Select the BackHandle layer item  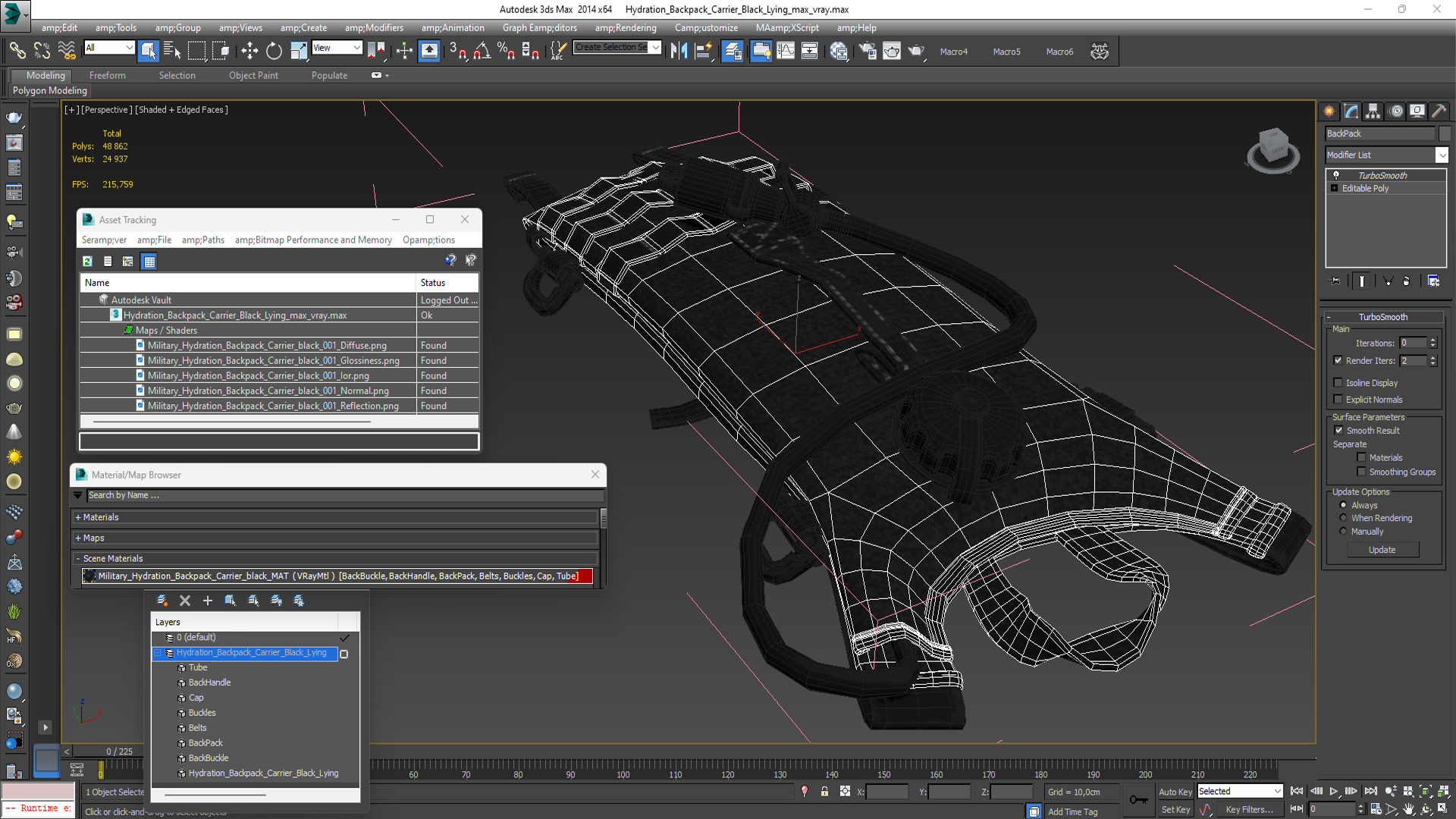coord(209,682)
